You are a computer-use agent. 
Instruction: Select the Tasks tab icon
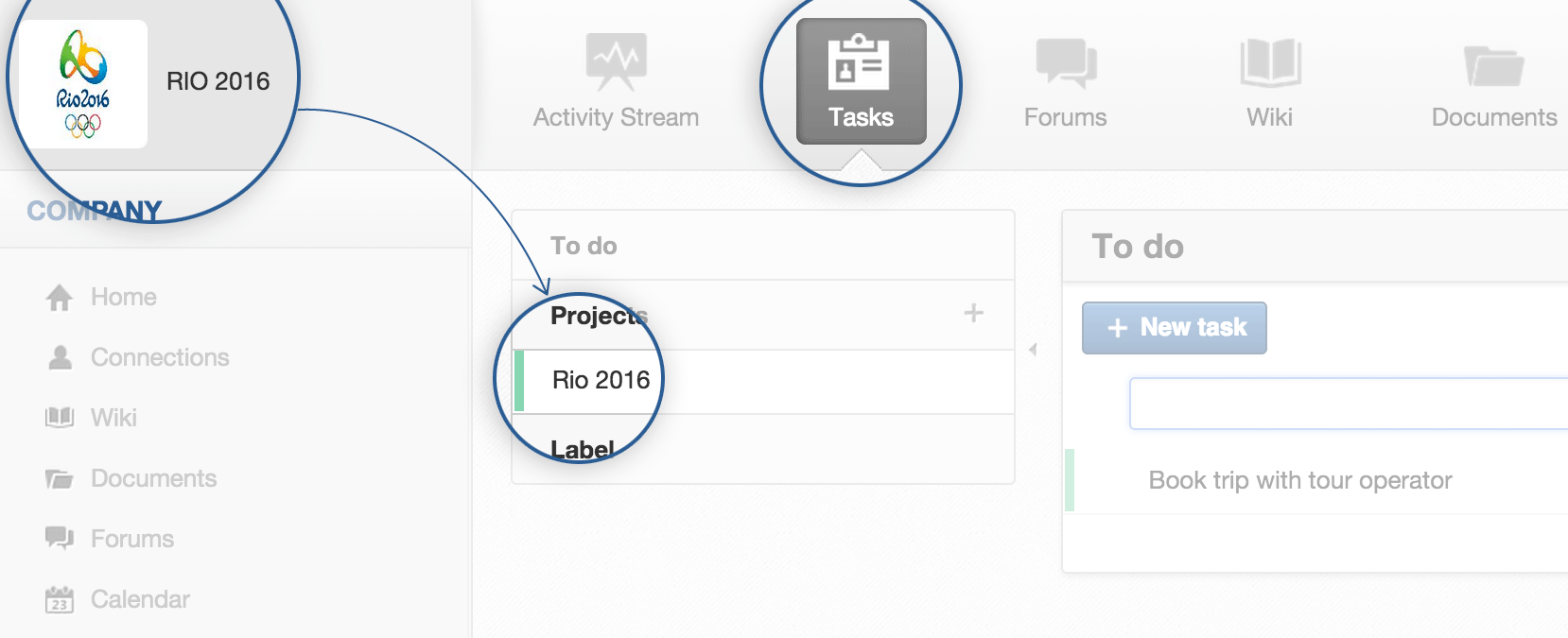859,61
